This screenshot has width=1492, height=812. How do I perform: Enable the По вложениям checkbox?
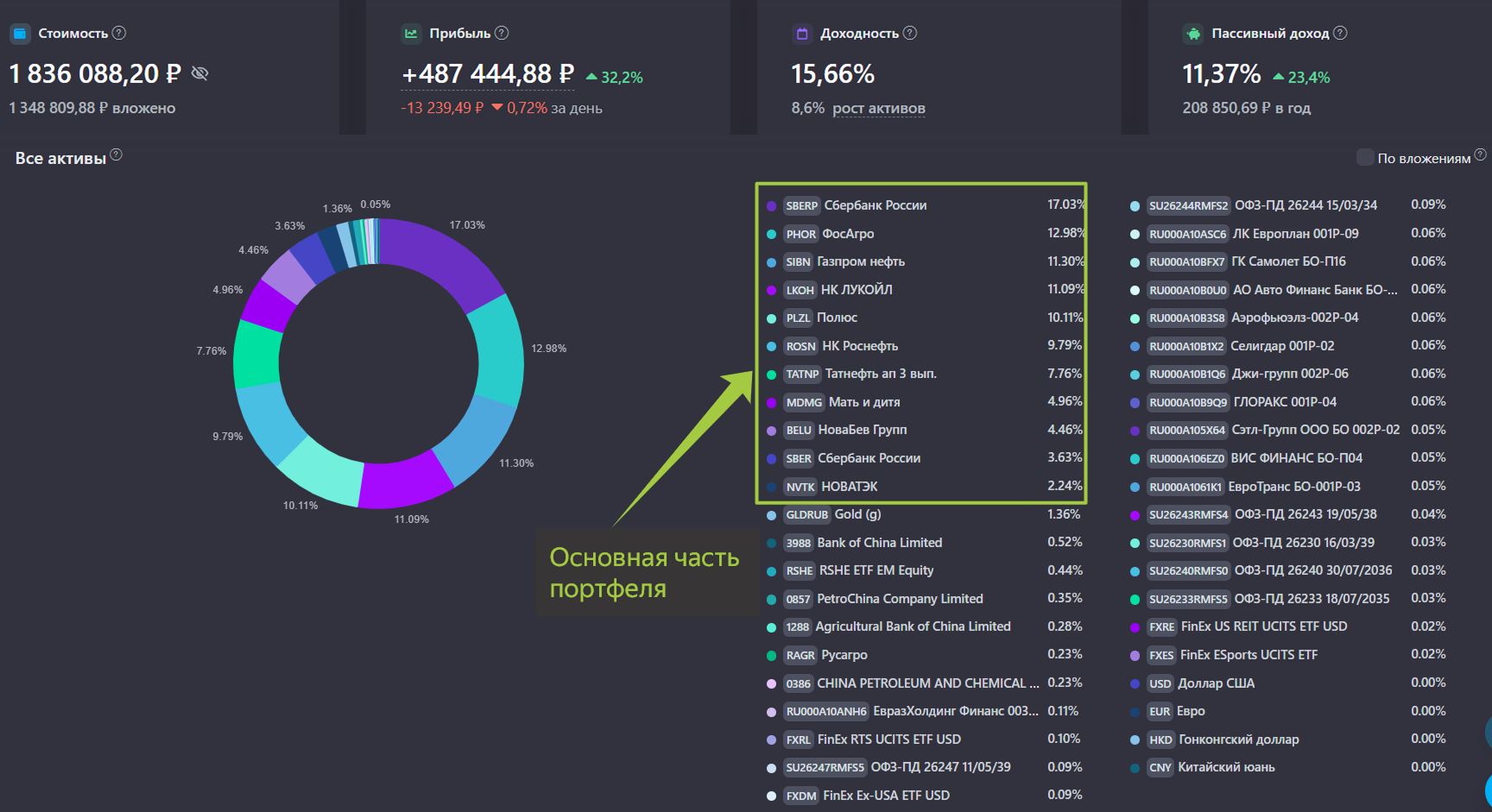click(x=1365, y=157)
